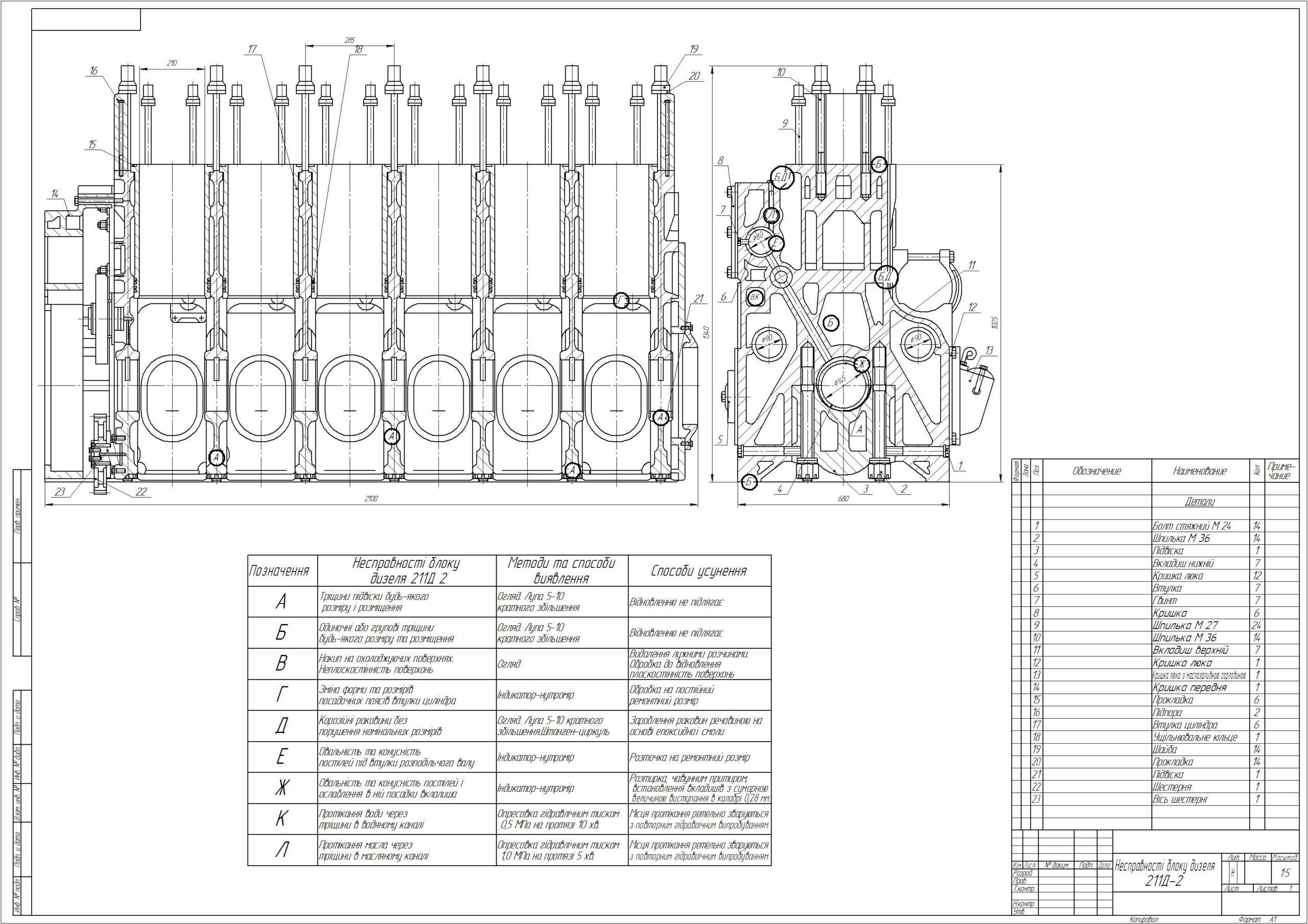Screen dimensions: 1308x924
Task: Select callout number 17 leader label
Action: [x=253, y=50]
